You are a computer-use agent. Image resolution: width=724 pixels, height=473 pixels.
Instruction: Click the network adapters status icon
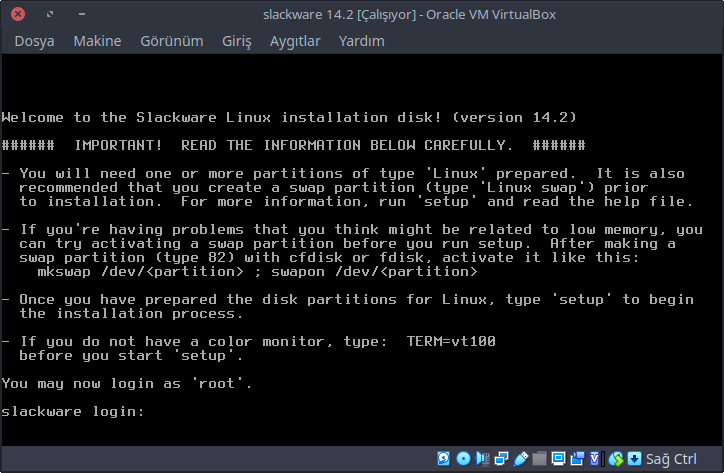coord(501,459)
